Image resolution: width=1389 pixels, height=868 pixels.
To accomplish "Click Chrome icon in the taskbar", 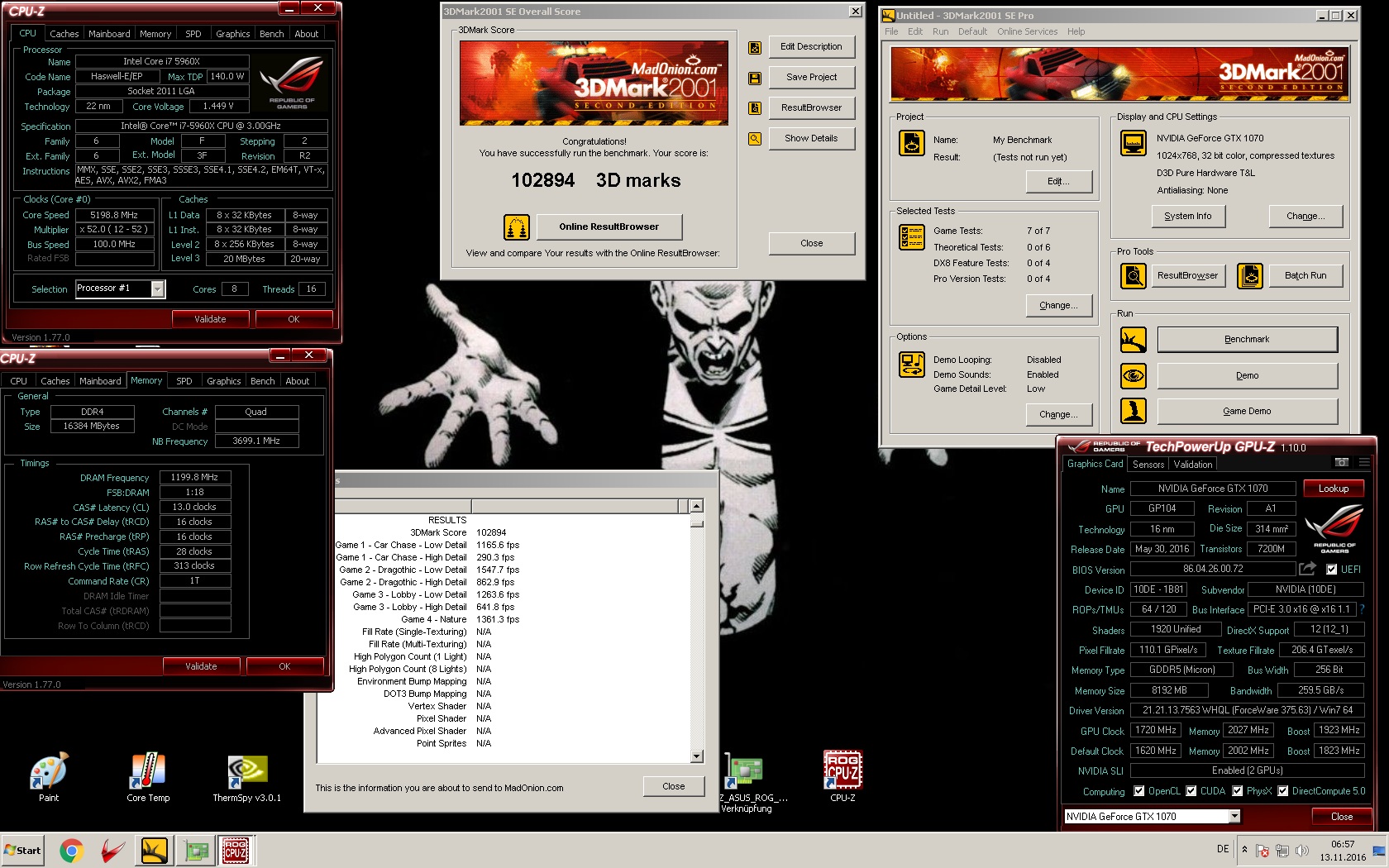I will (x=72, y=850).
